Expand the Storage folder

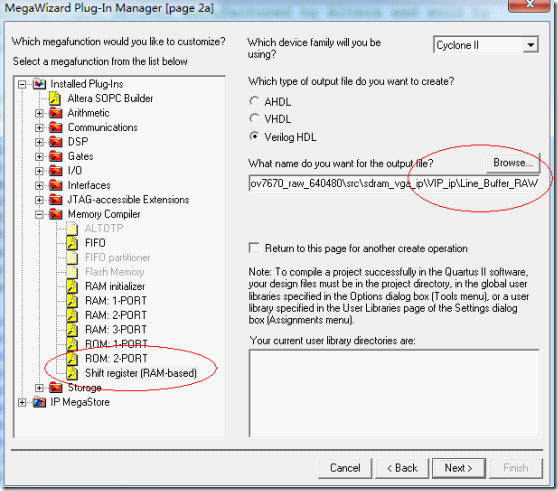click(x=39, y=388)
